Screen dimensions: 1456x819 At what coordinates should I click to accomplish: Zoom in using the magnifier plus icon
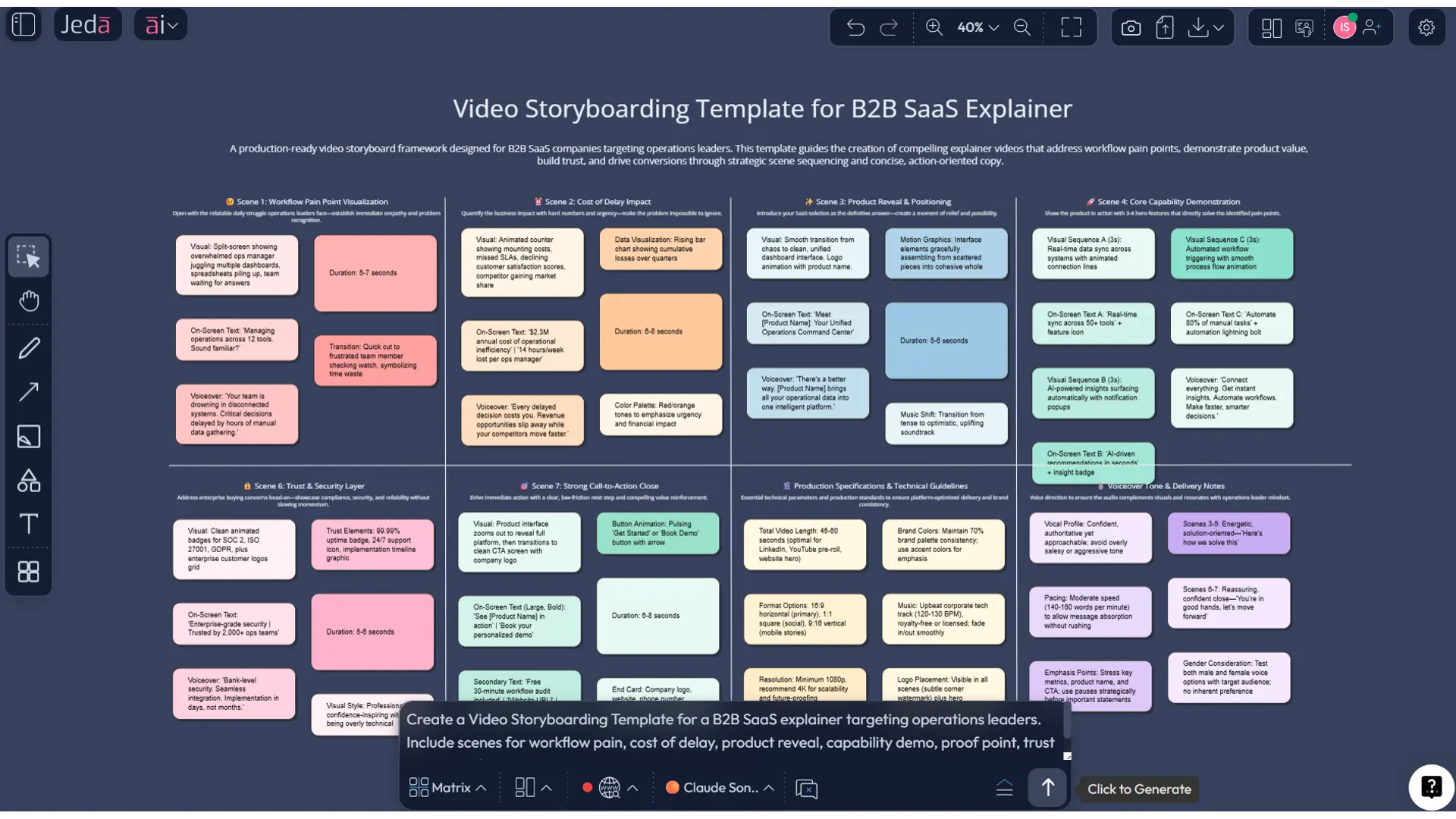coord(934,27)
